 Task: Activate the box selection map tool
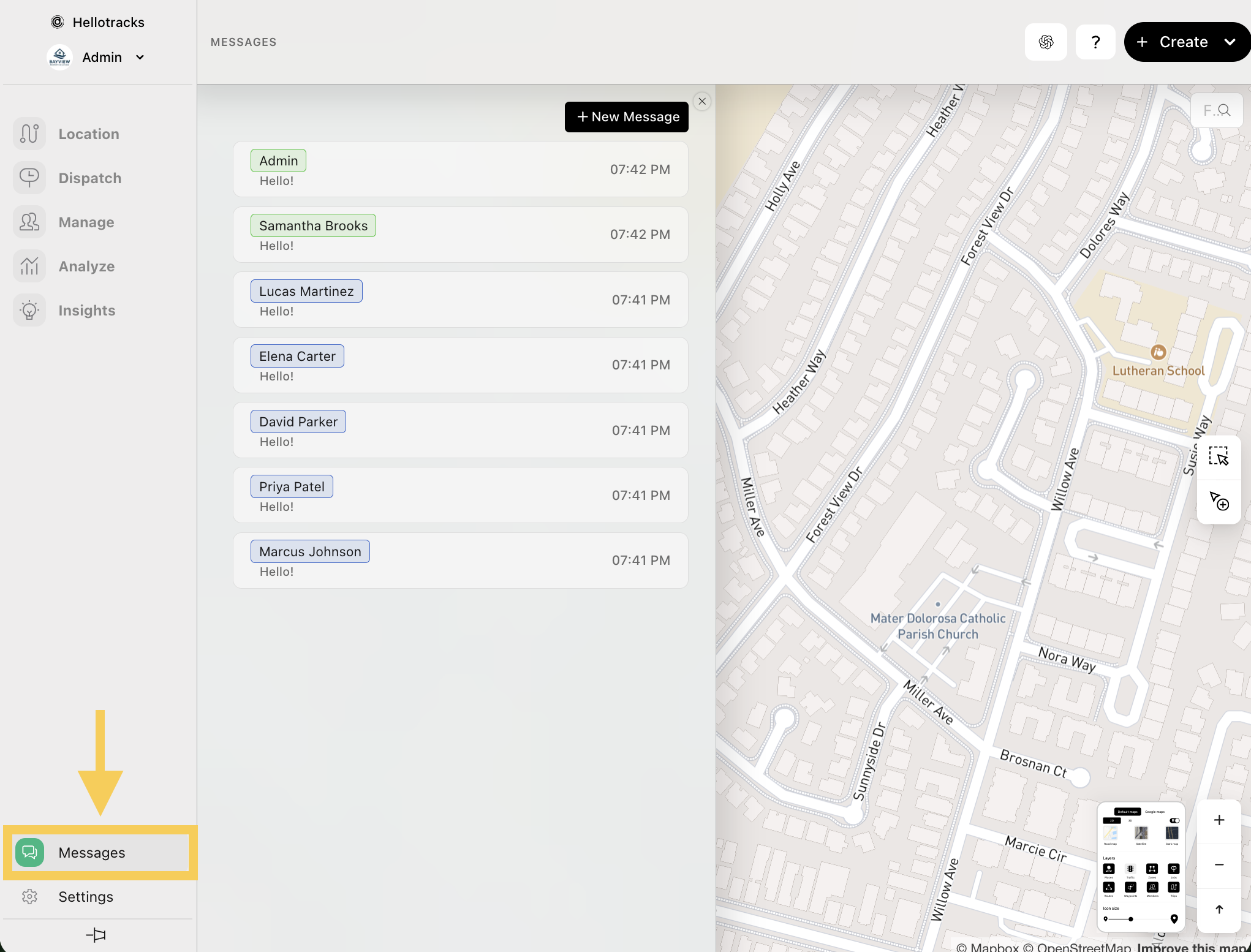(x=1219, y=456)
